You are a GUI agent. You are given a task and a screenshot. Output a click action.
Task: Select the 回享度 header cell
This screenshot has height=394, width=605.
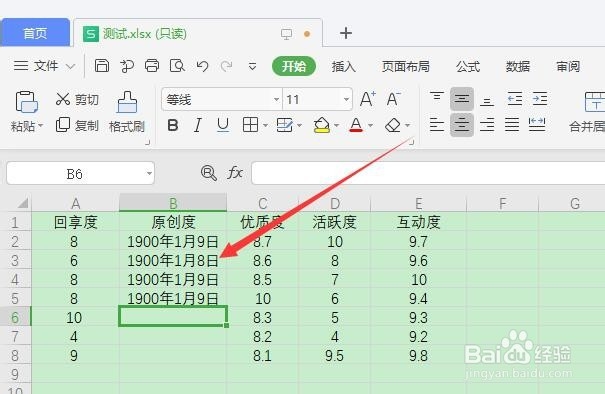(75, 222)
